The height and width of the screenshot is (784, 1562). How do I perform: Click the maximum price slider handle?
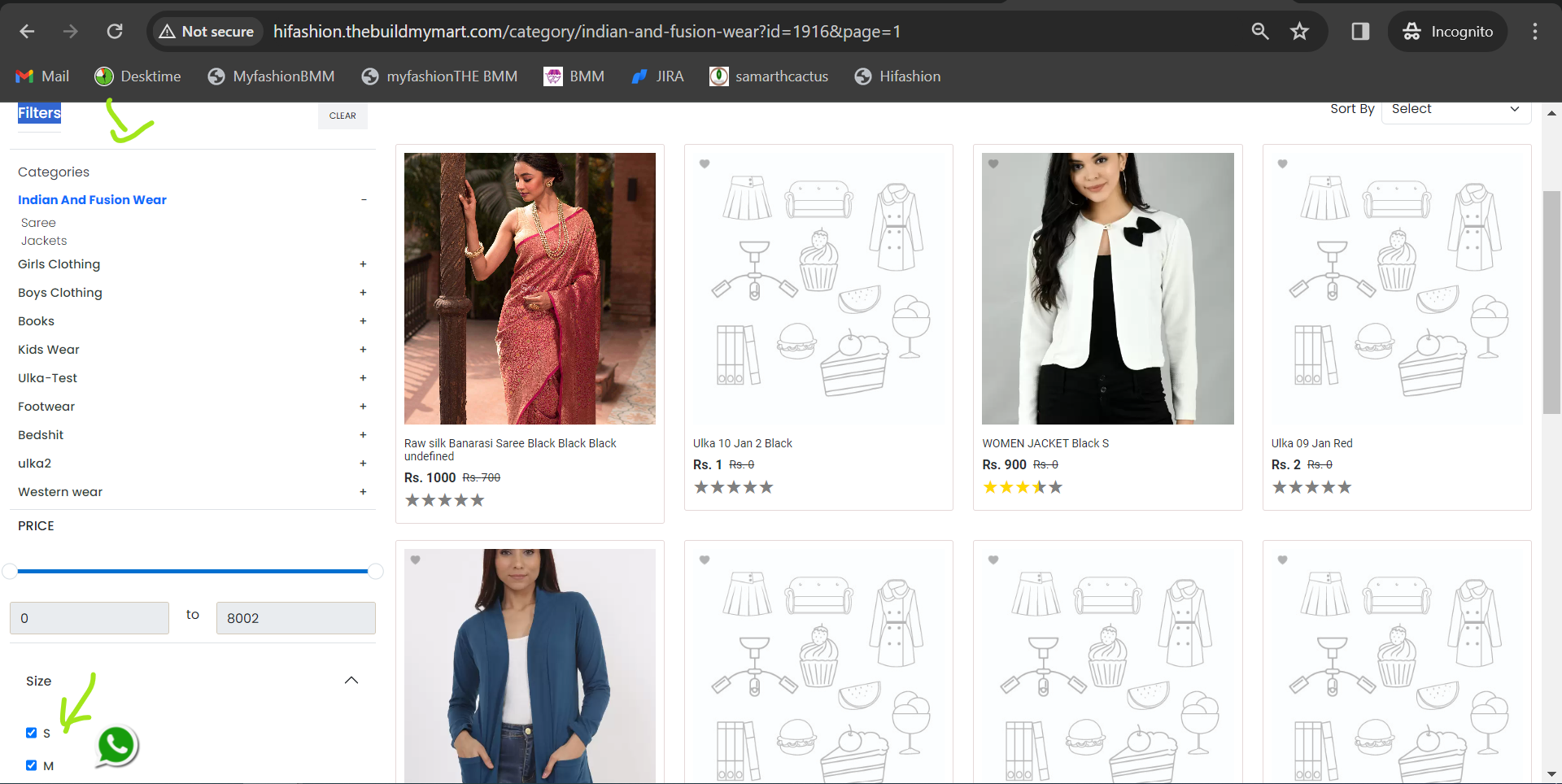point(375,571)
